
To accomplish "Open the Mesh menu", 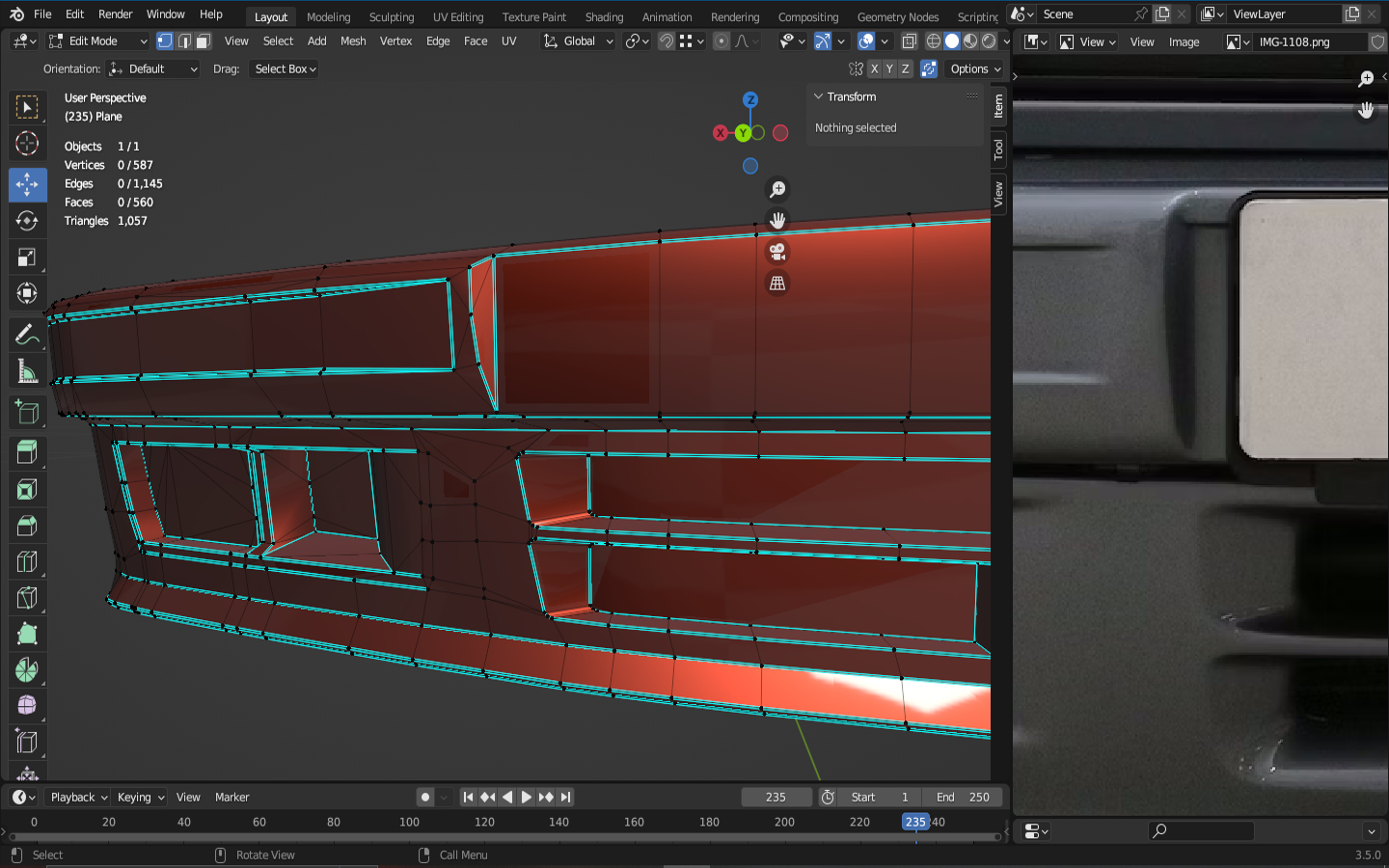I will point(353,41).
